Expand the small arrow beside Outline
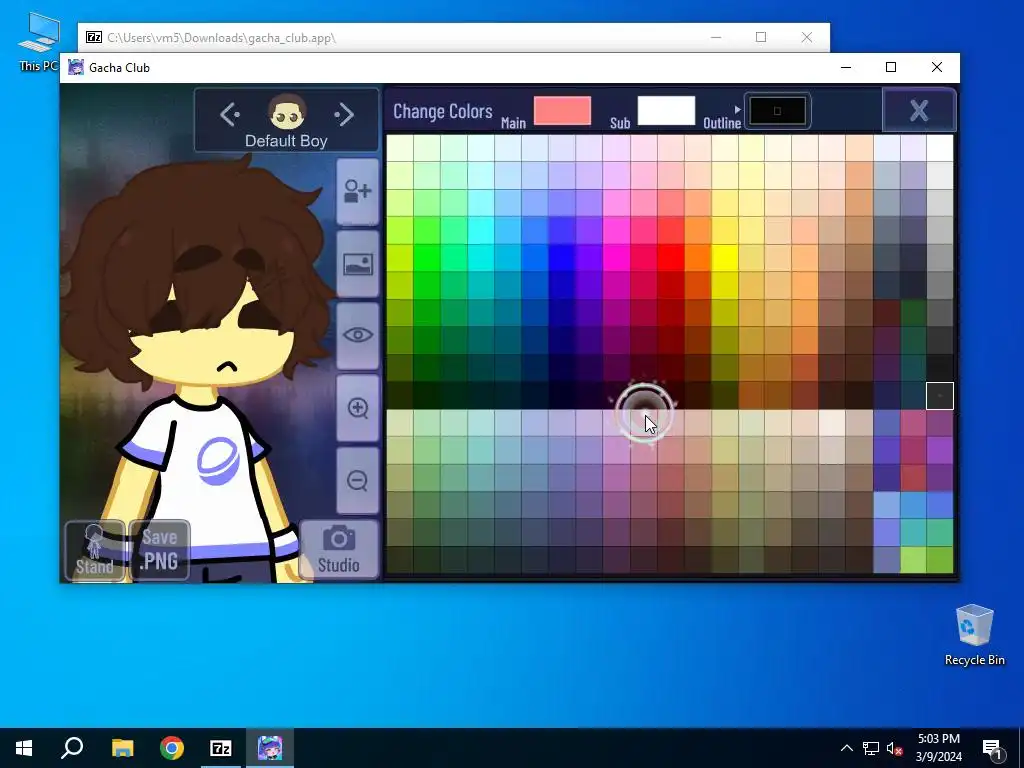 point(738,109)
